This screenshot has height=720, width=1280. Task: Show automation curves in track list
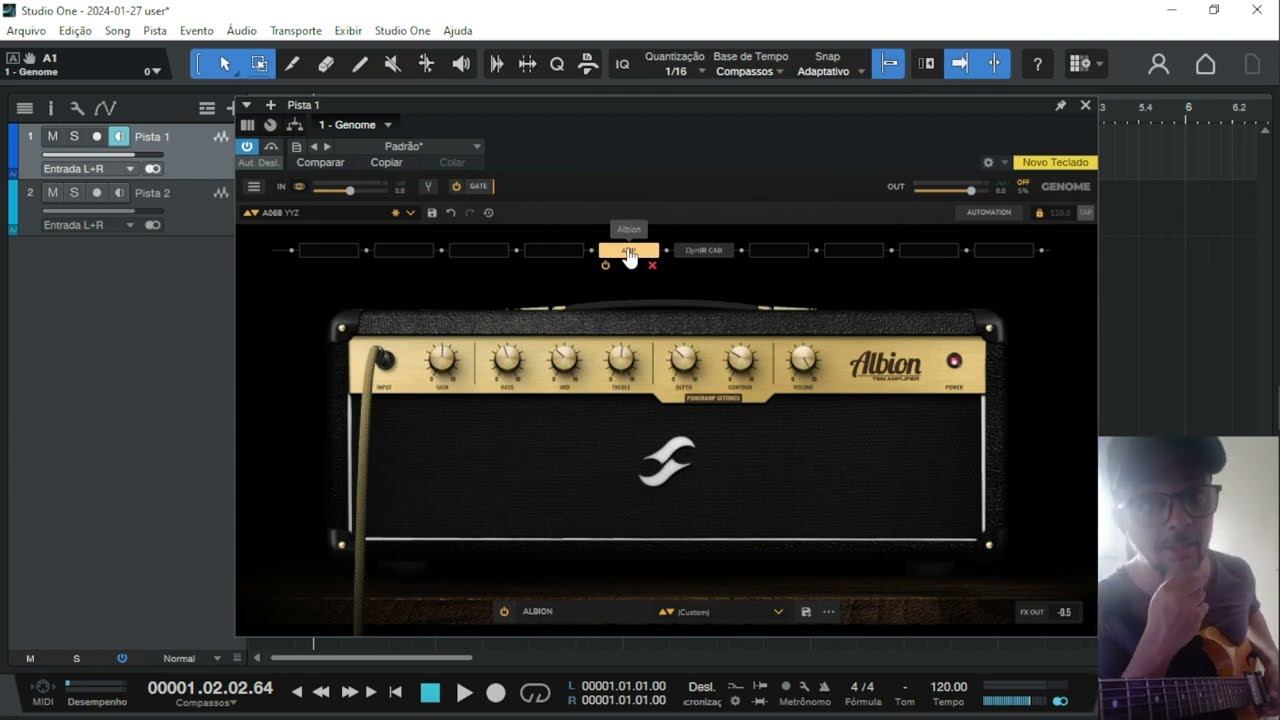(105, 108)
